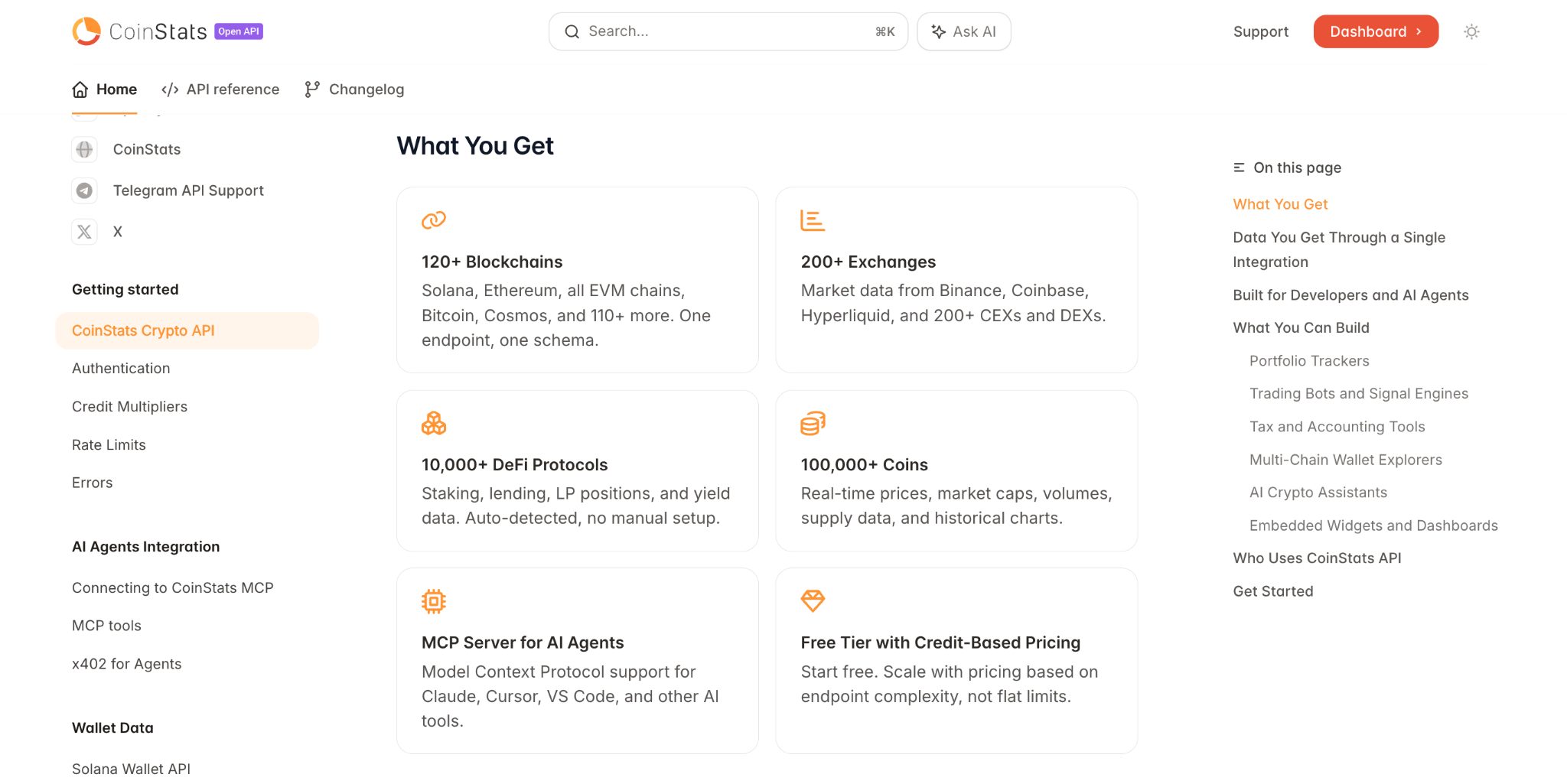Click the X social icon in sidebar
The image size is (1567, 784).
point(84,232)
